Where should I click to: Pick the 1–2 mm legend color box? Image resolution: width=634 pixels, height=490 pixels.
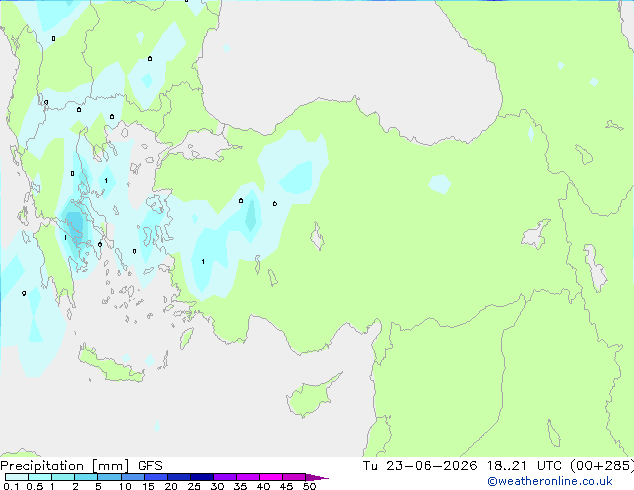pyautogui.click(x=63, y=477)
